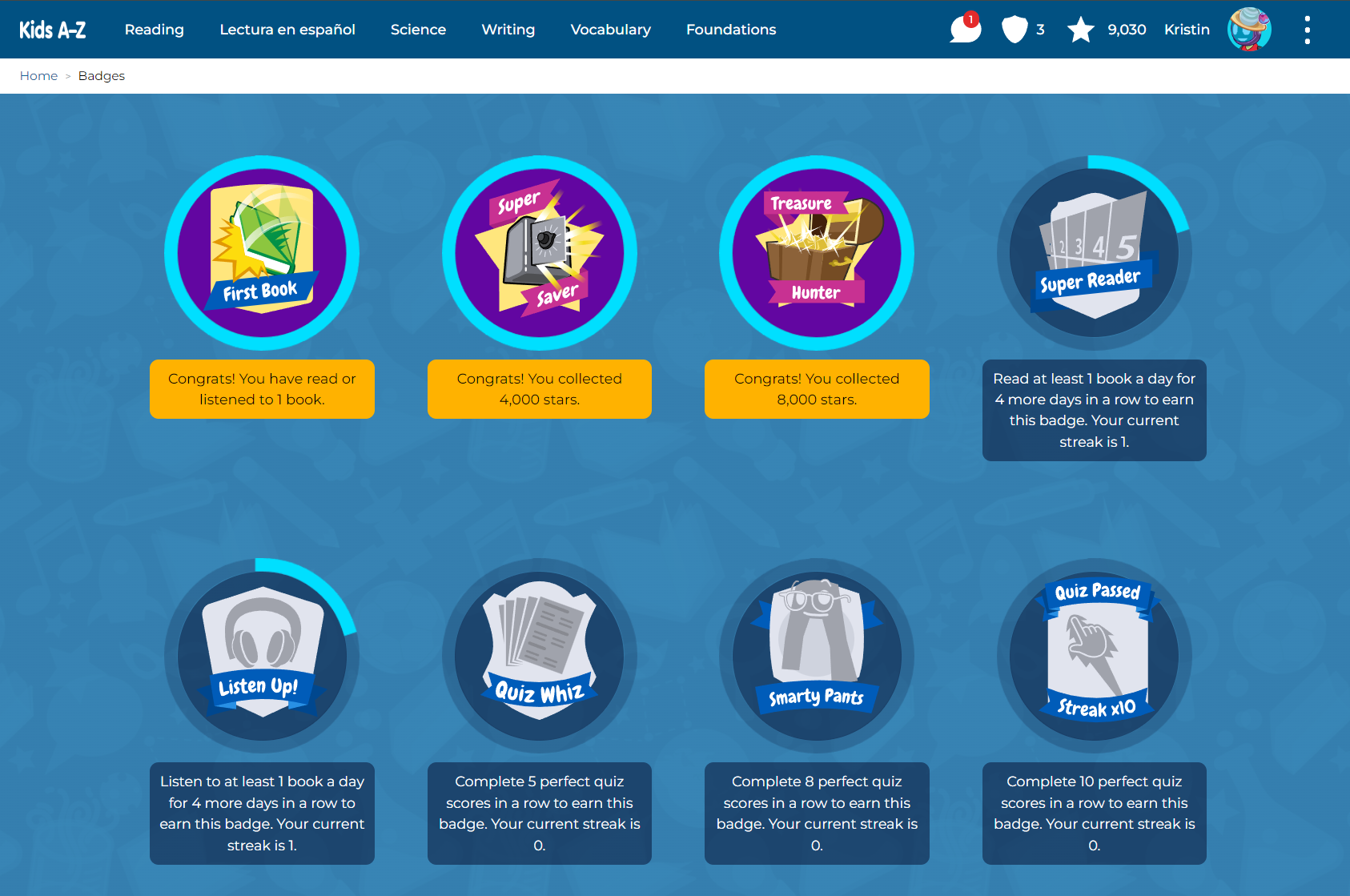Click the Listen Up! badge

coord(262,656)
